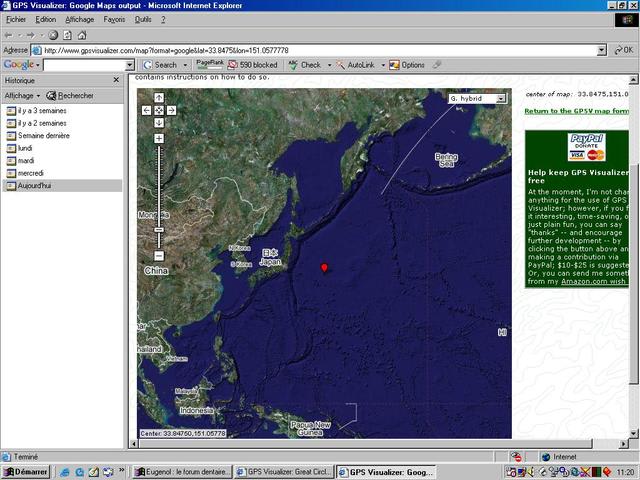Pan the map left with arrow

click(146, 110)
